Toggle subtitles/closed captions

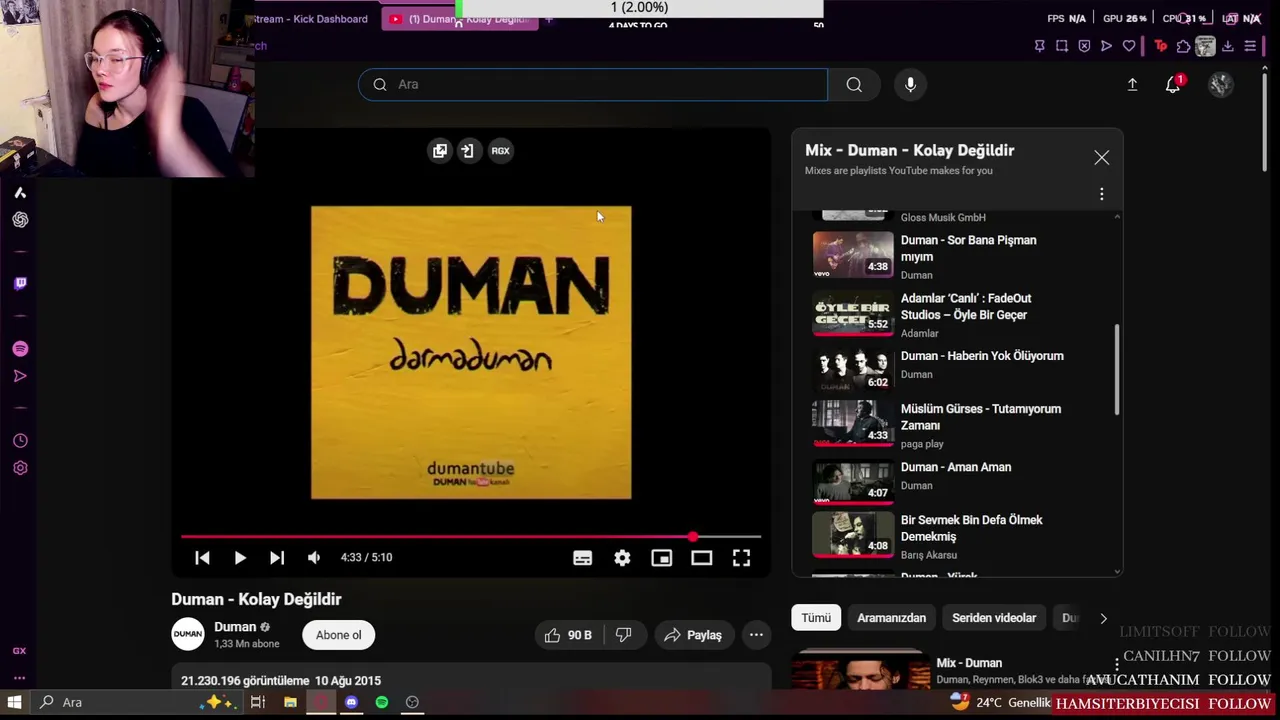click(583, 558)
